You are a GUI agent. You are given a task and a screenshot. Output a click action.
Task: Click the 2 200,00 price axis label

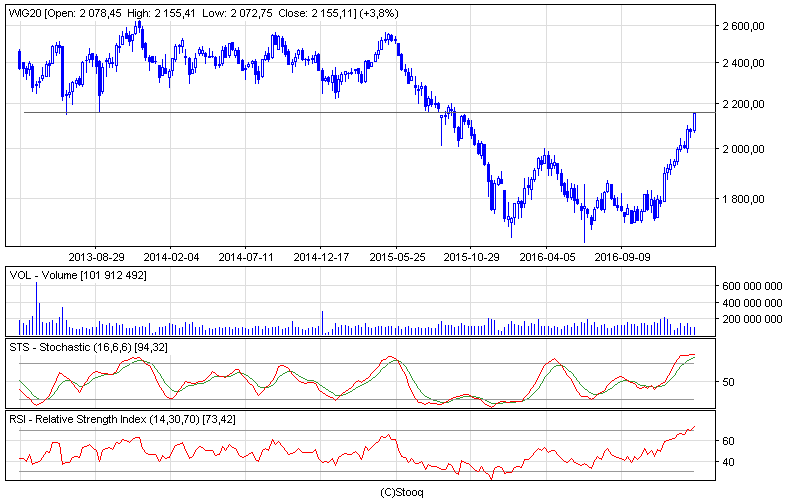click(743, 104)
